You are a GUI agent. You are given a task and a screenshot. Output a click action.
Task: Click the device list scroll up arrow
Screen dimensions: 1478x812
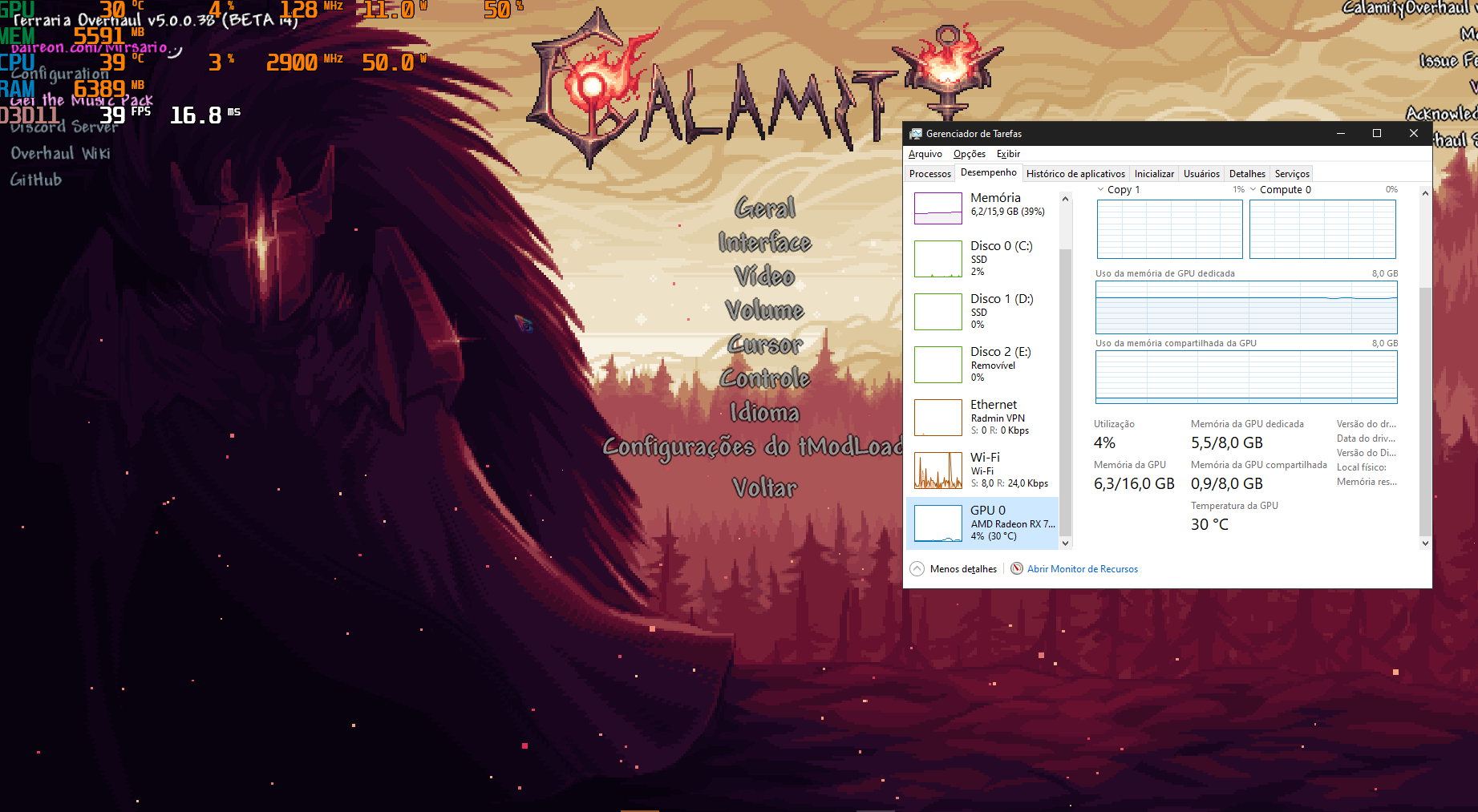coord(1066,199)
